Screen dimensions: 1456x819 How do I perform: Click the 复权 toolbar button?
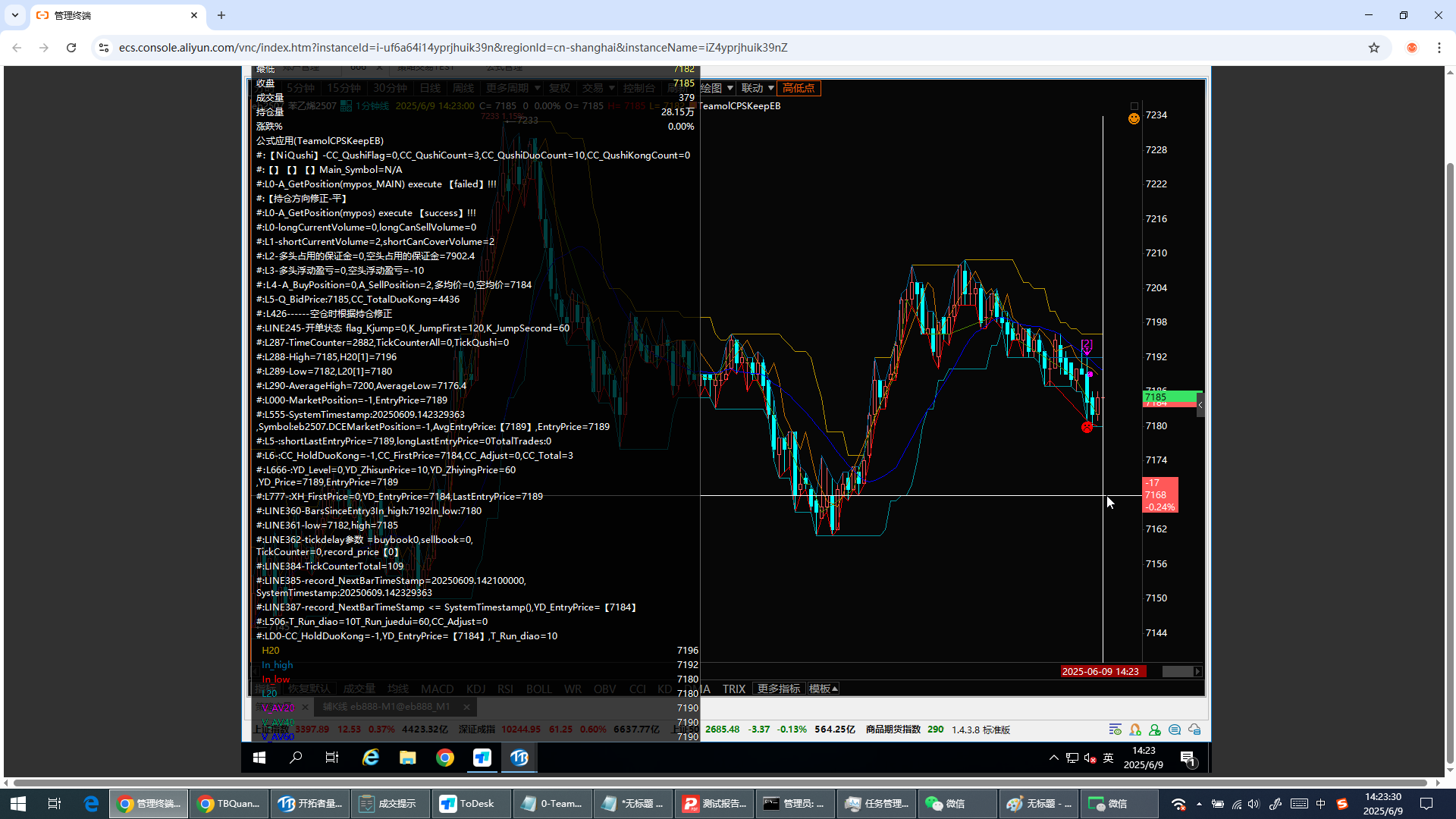point(560,88)
